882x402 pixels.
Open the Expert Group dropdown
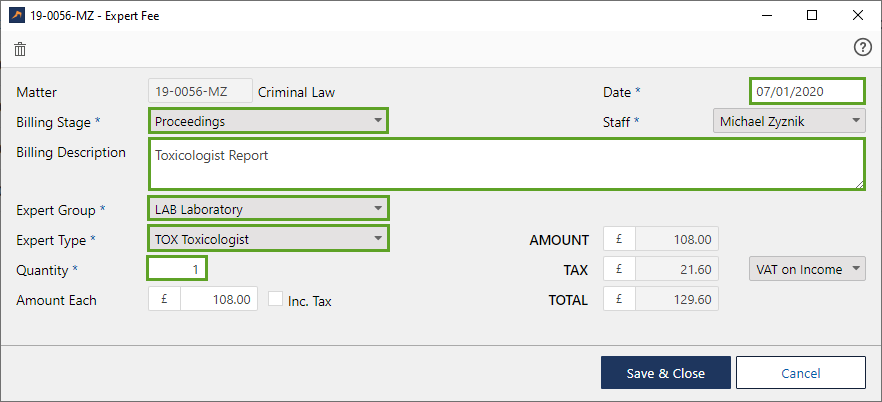[x=268, y=209]
